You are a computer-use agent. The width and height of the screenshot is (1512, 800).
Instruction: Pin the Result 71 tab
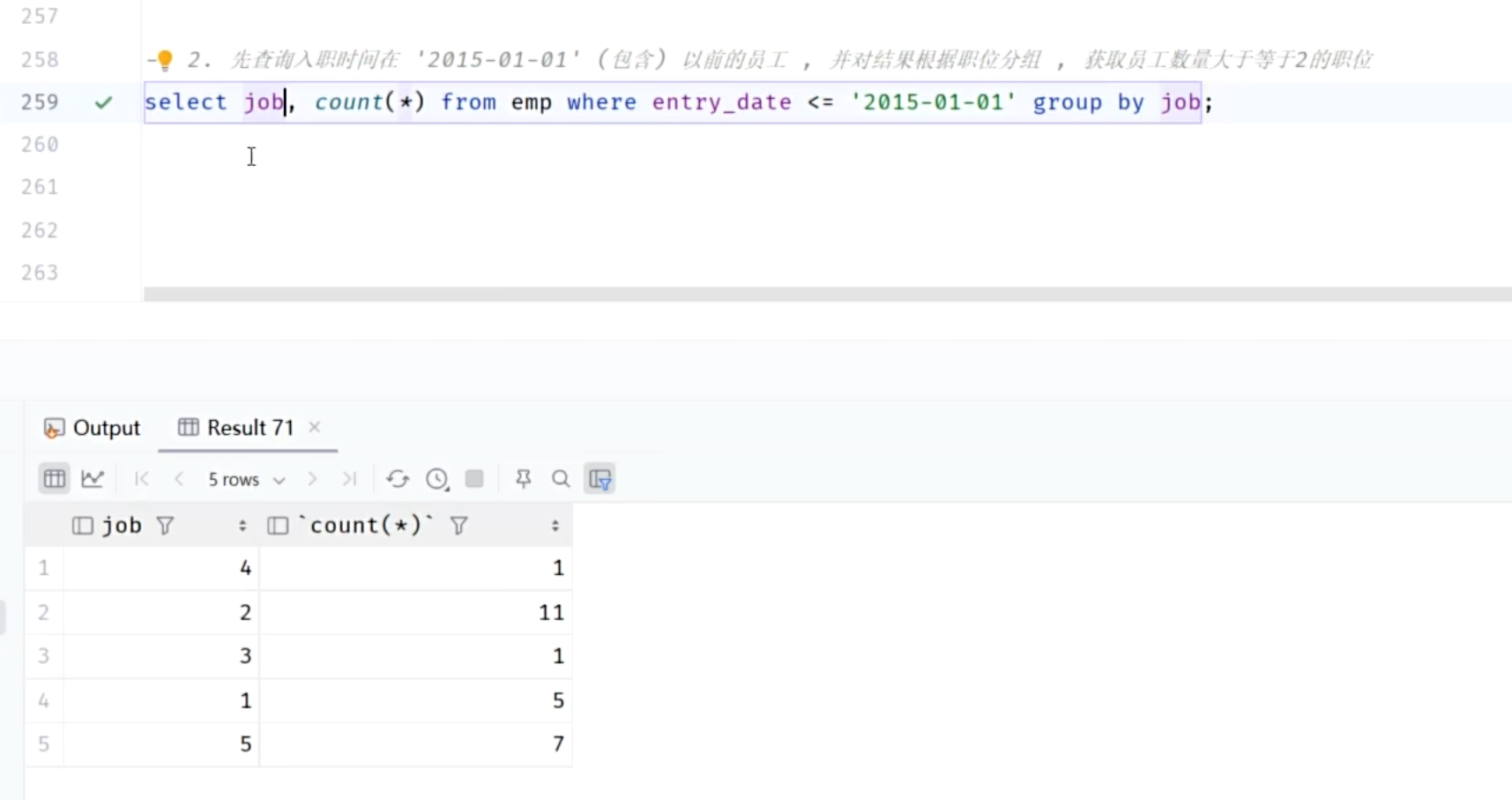[523, 479]
